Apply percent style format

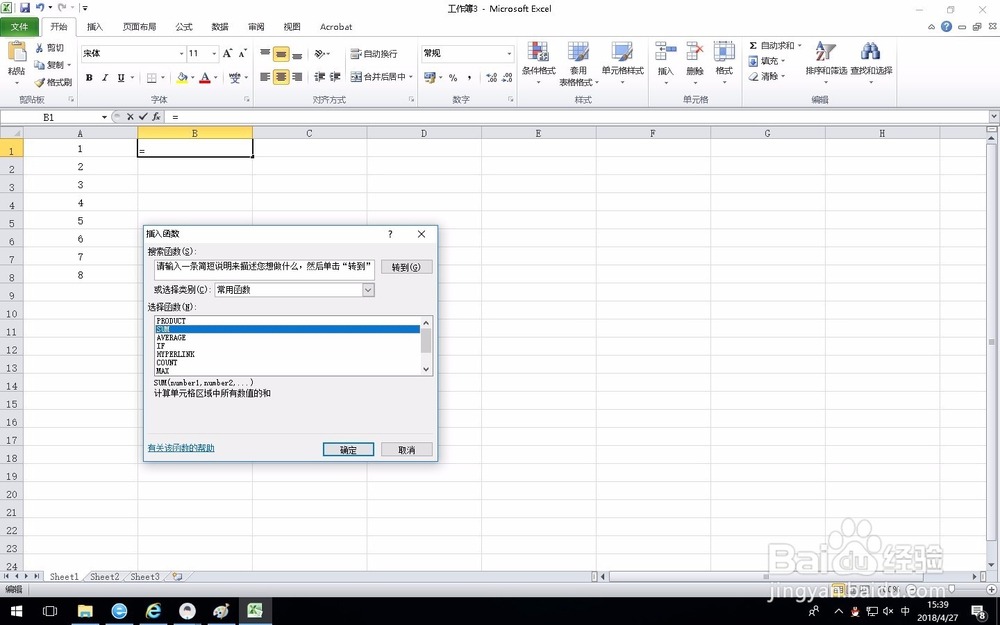pos(453,78)
